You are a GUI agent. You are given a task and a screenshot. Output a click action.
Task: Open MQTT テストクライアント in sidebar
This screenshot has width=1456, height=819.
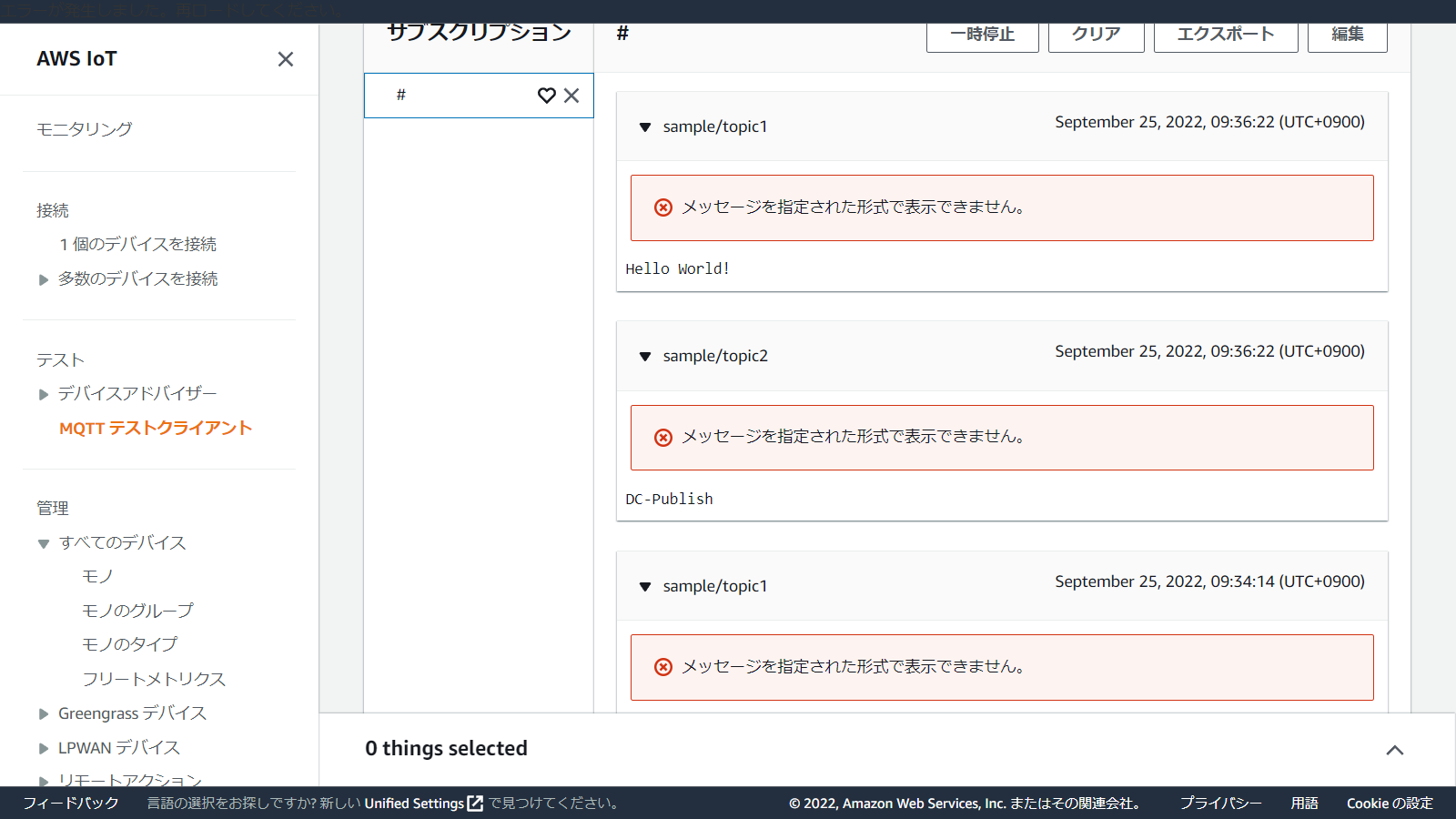tap(156, 429)
